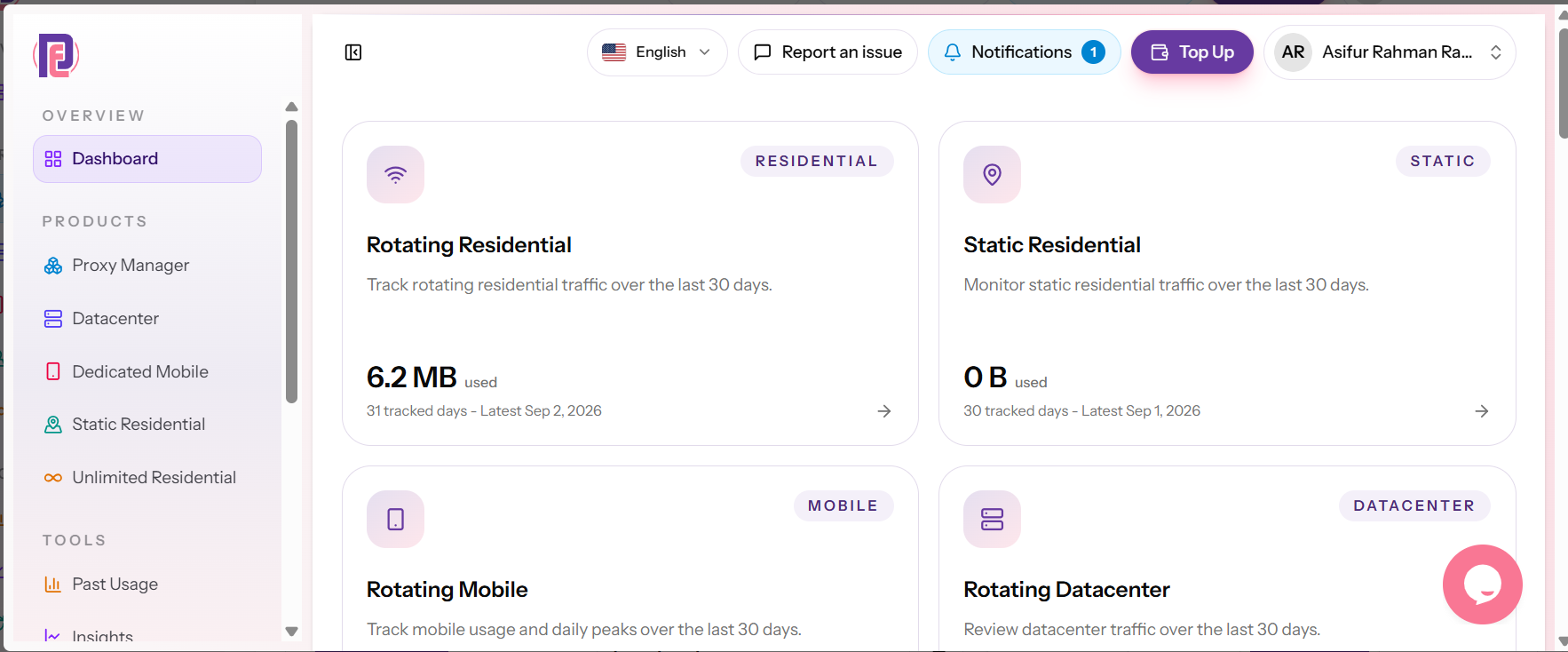
Task: Open Dedicated Mobile in the sidebar
Action: click(147, 371)
